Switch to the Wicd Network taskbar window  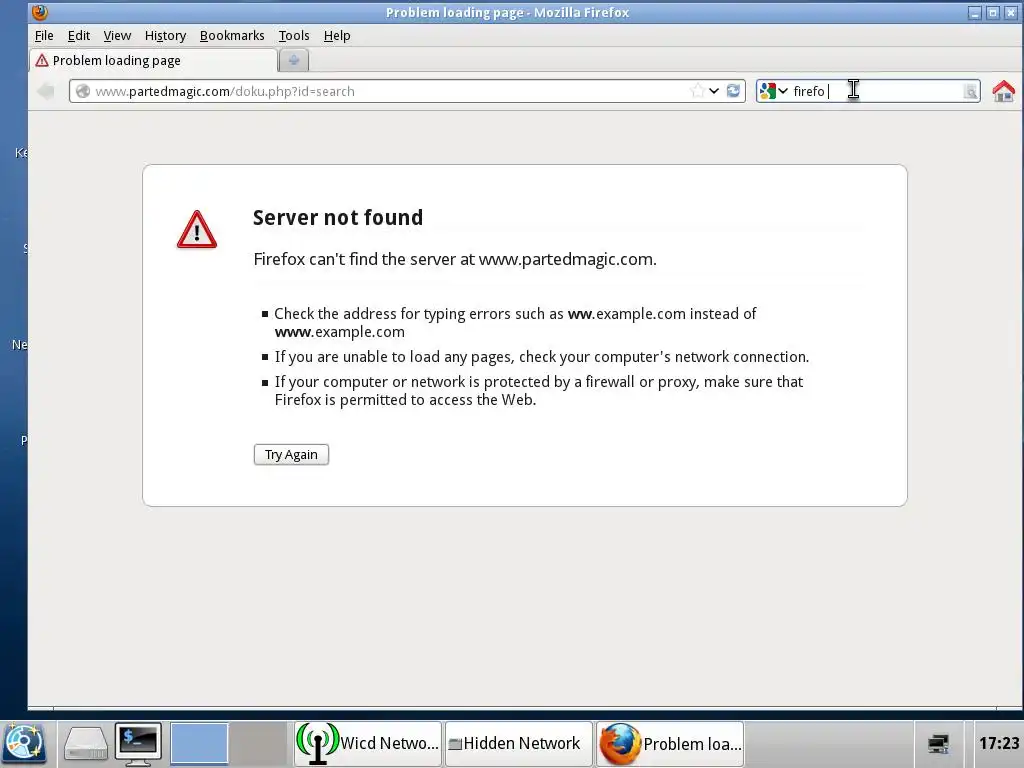[x=368, y=743]
